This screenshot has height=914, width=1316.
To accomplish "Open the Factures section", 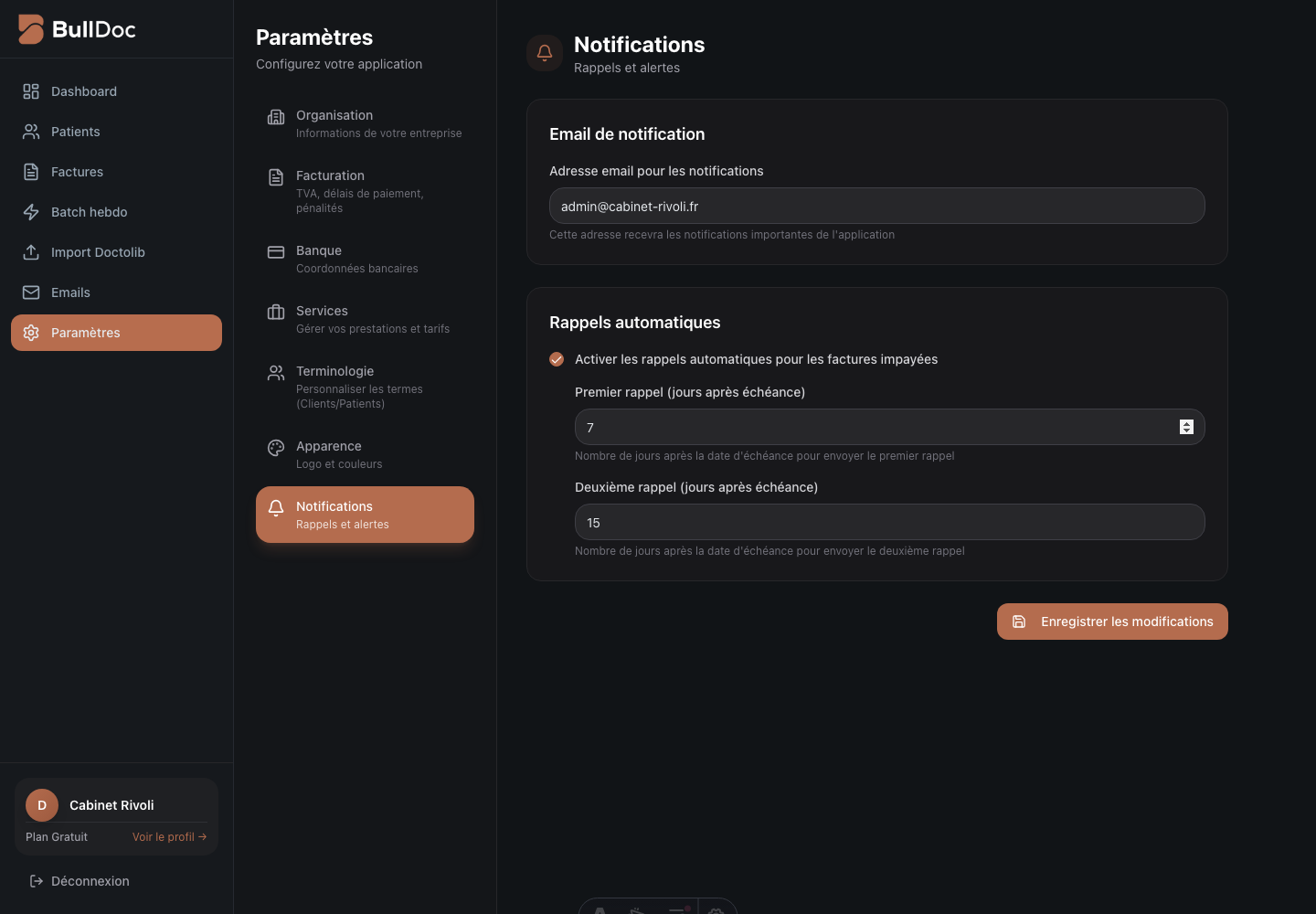I will (116, 172).
